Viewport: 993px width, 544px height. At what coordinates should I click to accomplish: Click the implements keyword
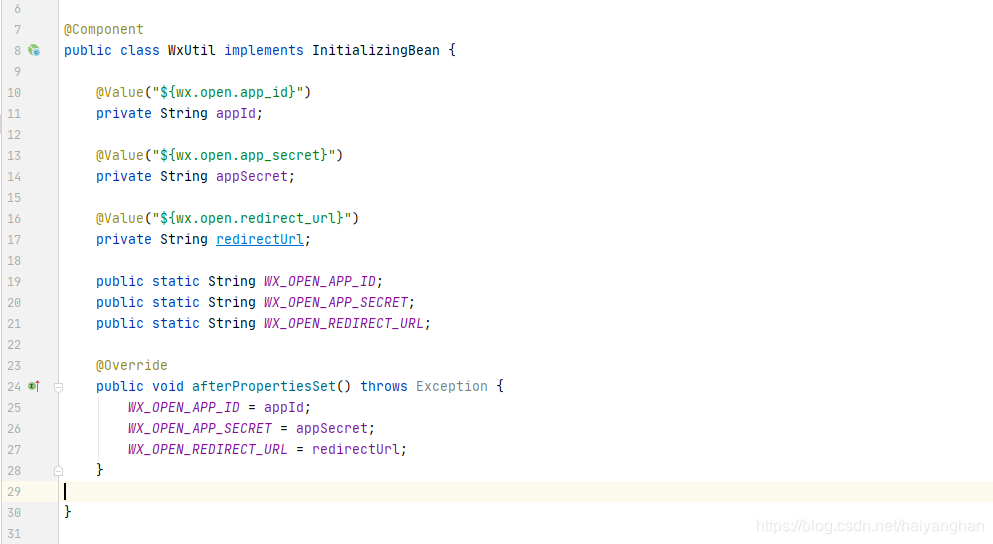(x=263, y=50)
